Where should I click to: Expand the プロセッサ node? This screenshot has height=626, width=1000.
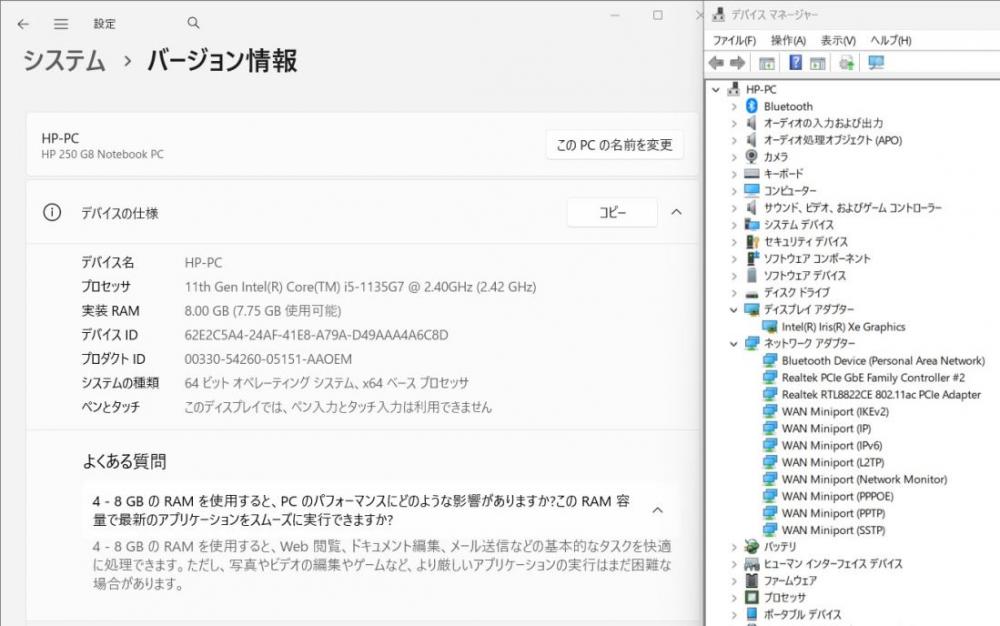pos(733,598)
